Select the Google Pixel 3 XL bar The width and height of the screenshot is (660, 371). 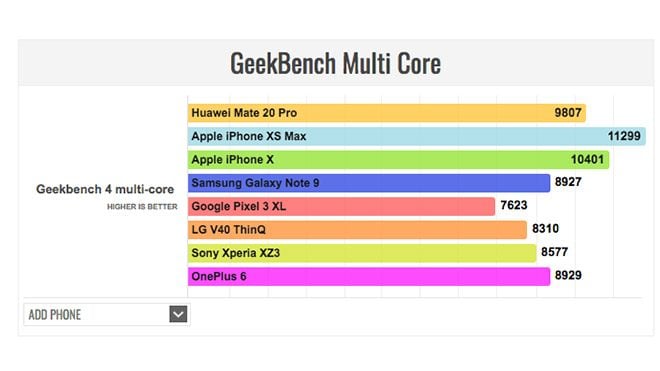(x=341, y=206)
